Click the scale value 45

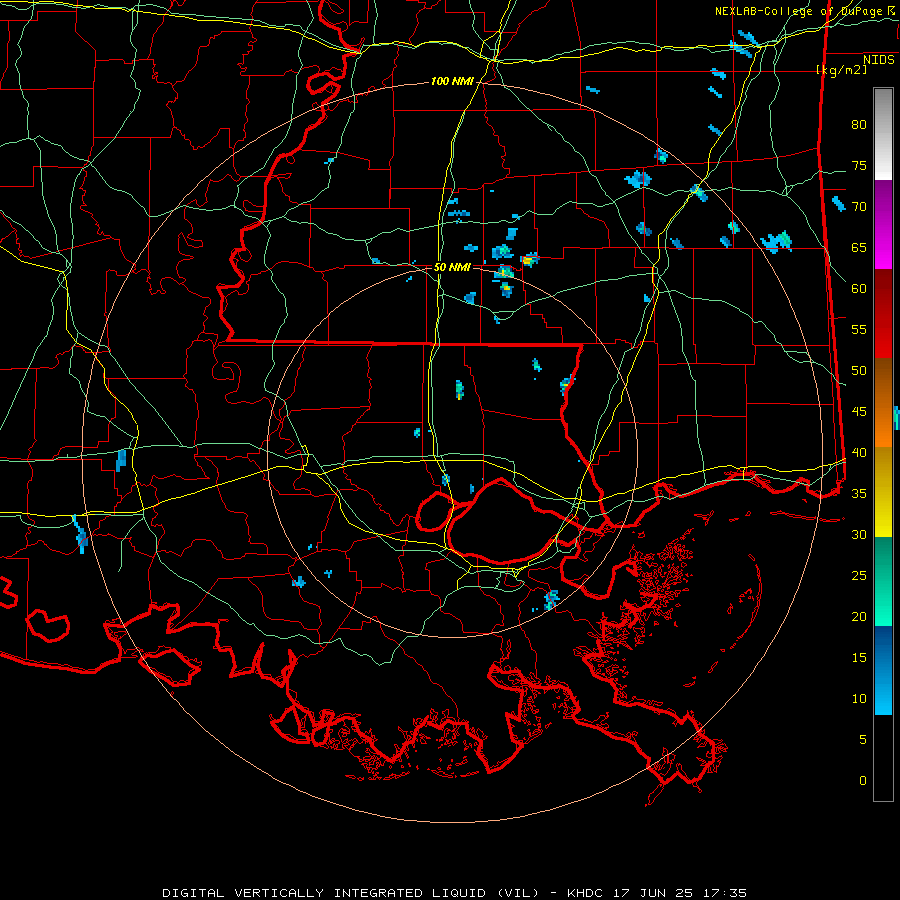coord(859,412)
